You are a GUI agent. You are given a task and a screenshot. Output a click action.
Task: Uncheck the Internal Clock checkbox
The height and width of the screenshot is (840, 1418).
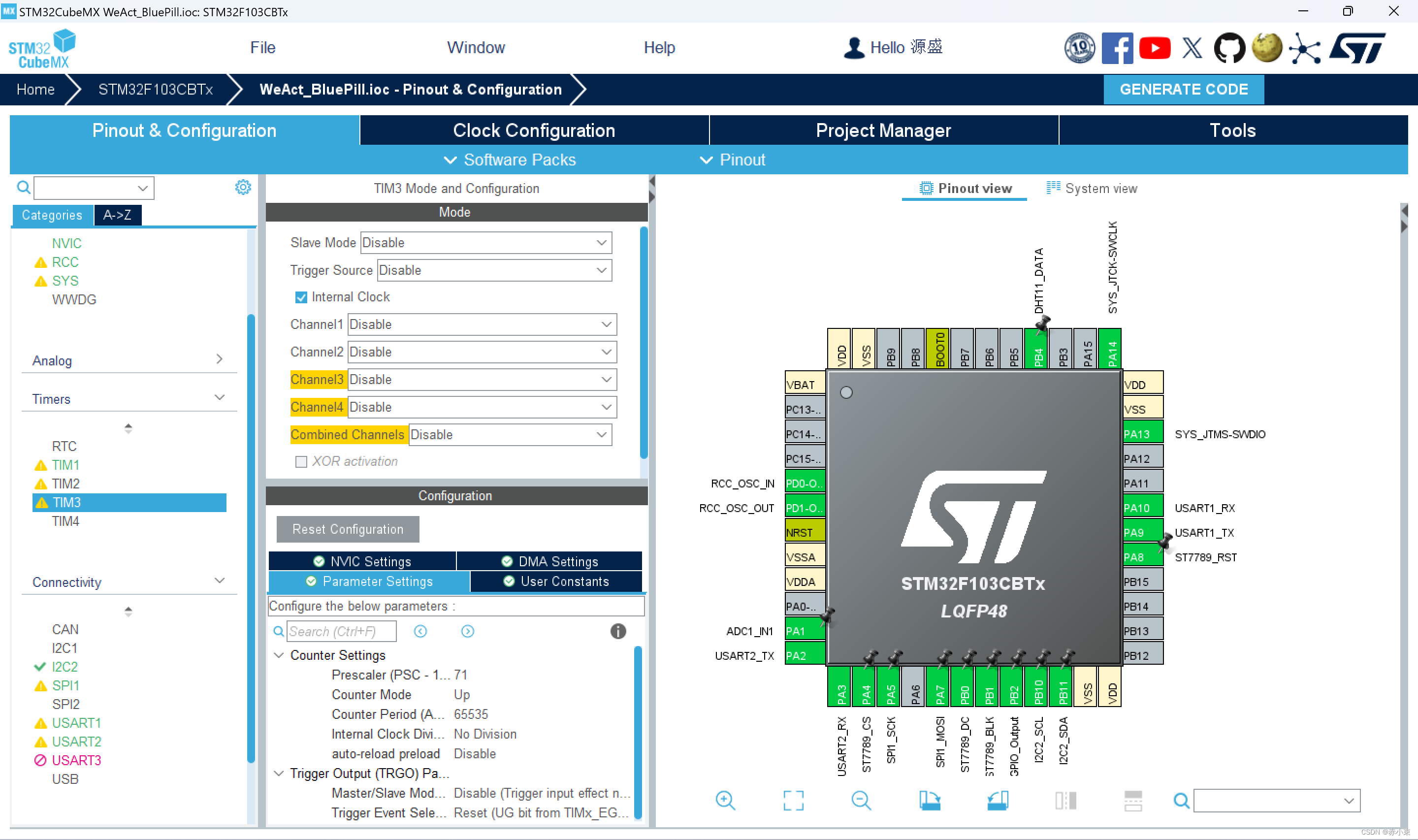(301, 297)
